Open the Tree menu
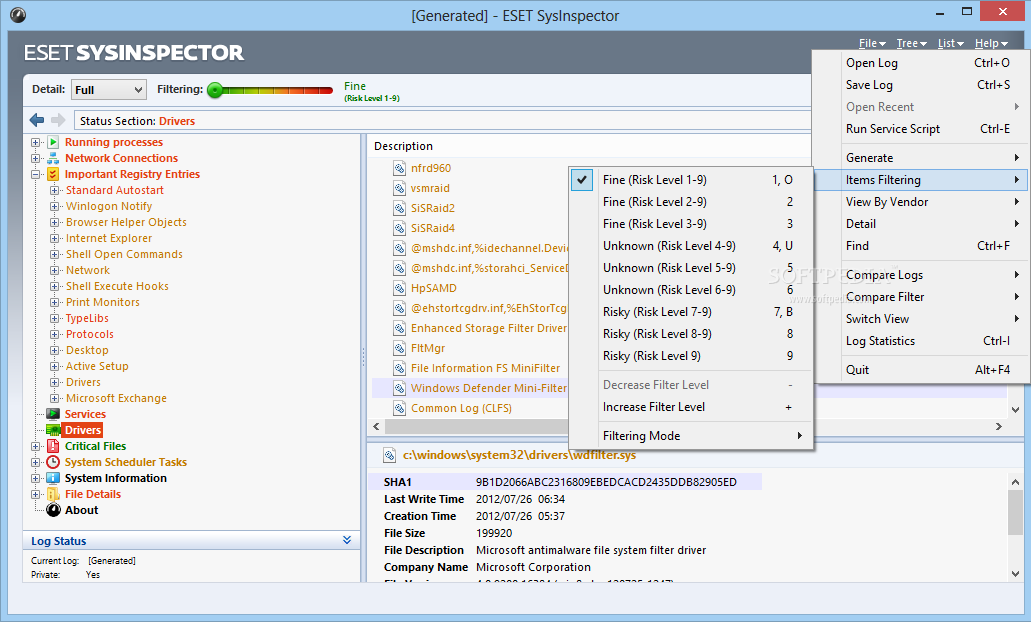Image resolution: width=1031 pixels, height=622 pixels. (911, 43)
